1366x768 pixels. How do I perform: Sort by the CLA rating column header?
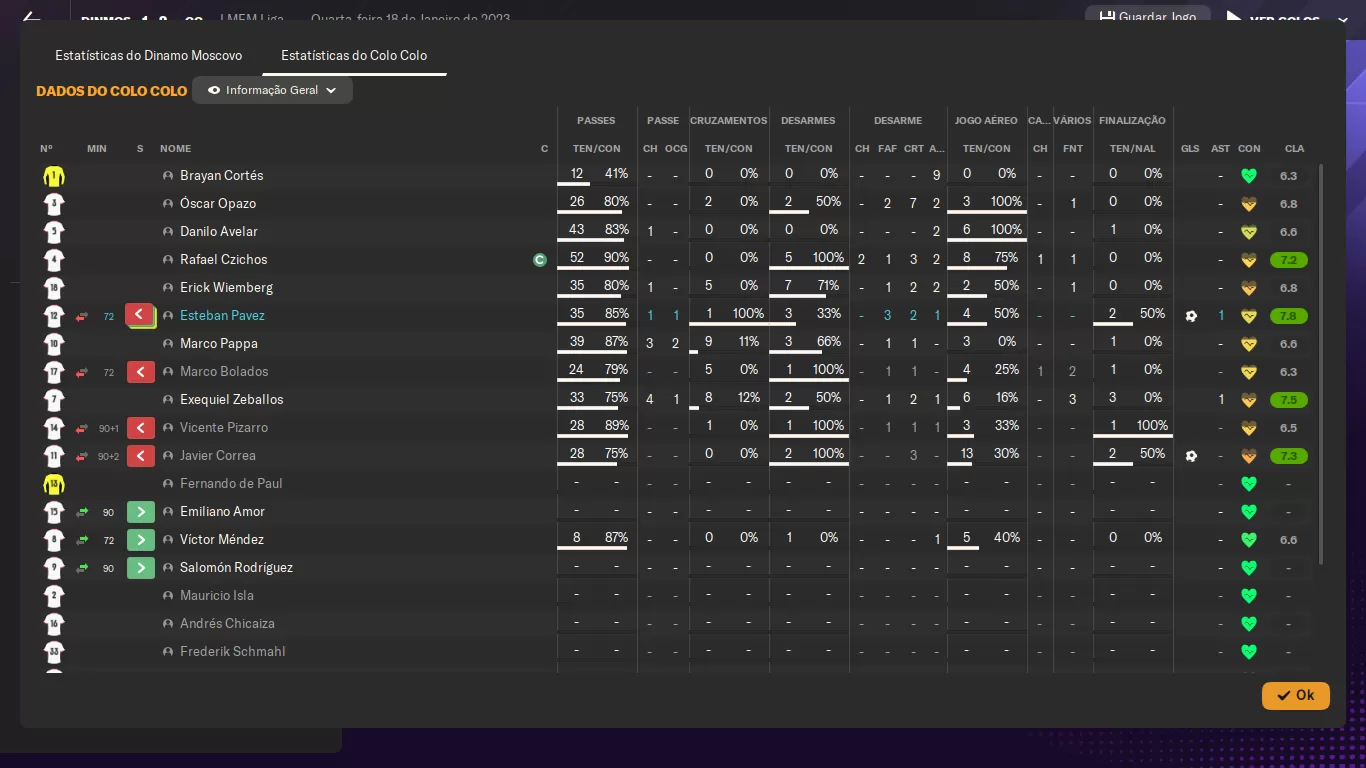[1294, 149]
